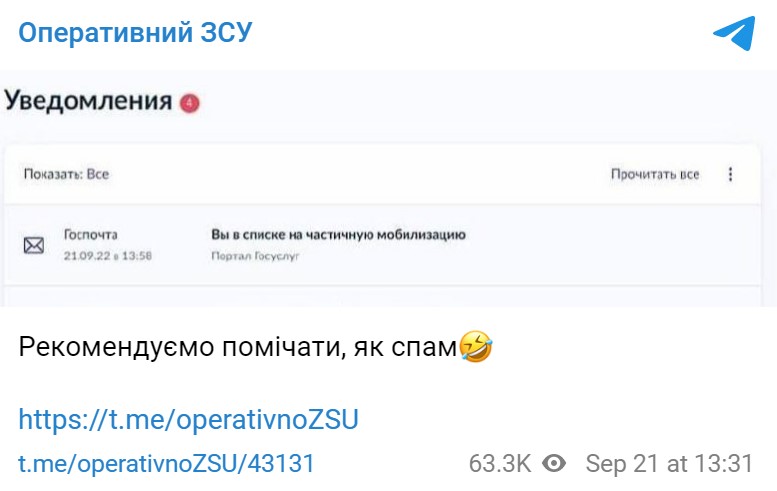Open the https://t.me/operativnoZSU link
This screenshot has width=777, height=491.
(188, 420)
